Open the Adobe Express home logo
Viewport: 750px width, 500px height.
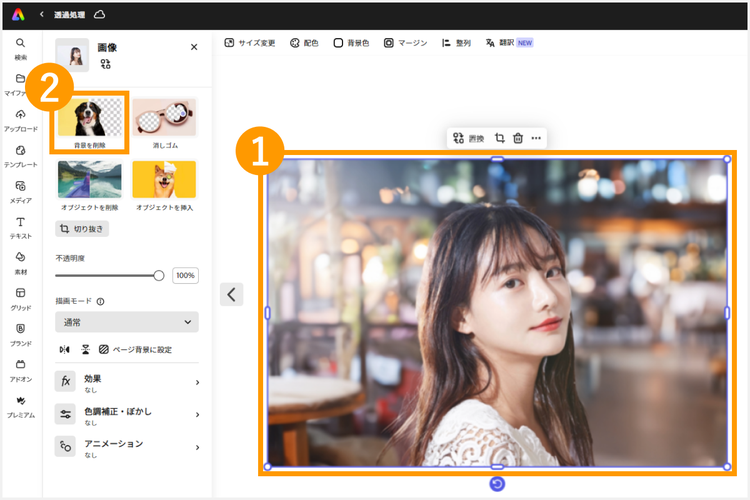click(x=18, y=15)
